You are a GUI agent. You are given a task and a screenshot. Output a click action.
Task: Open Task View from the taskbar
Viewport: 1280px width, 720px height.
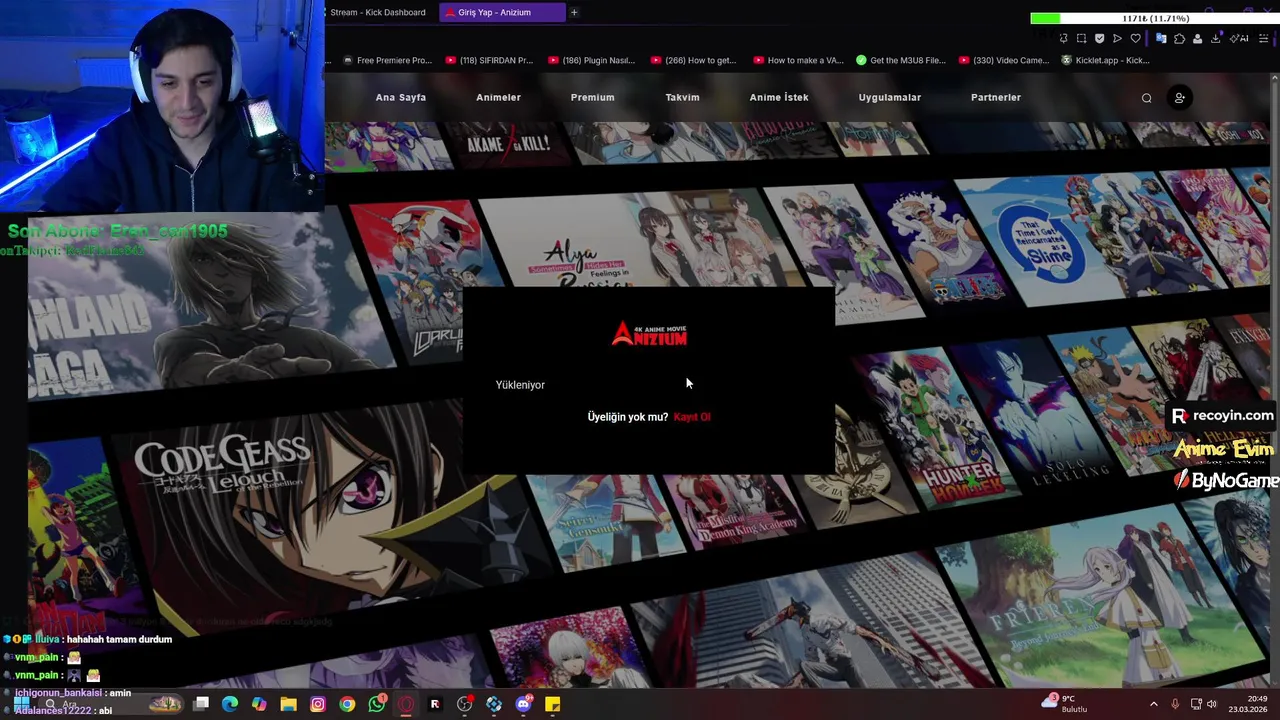pos(201,704)
